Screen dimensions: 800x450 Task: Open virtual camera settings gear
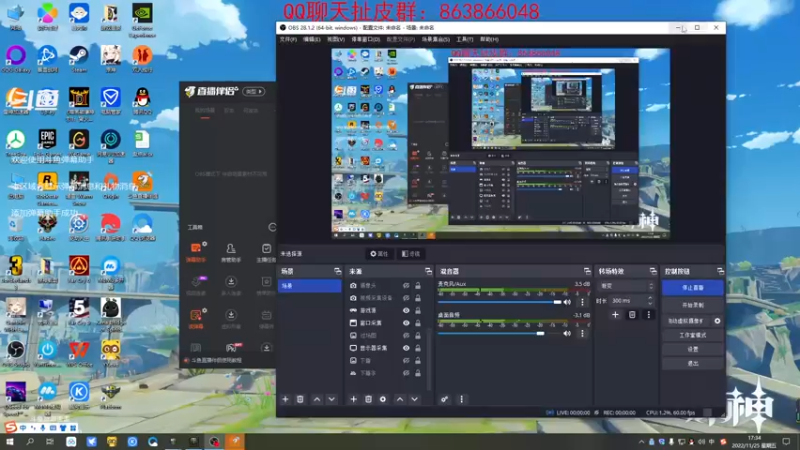pyautogui.click(x=717, y=321)
